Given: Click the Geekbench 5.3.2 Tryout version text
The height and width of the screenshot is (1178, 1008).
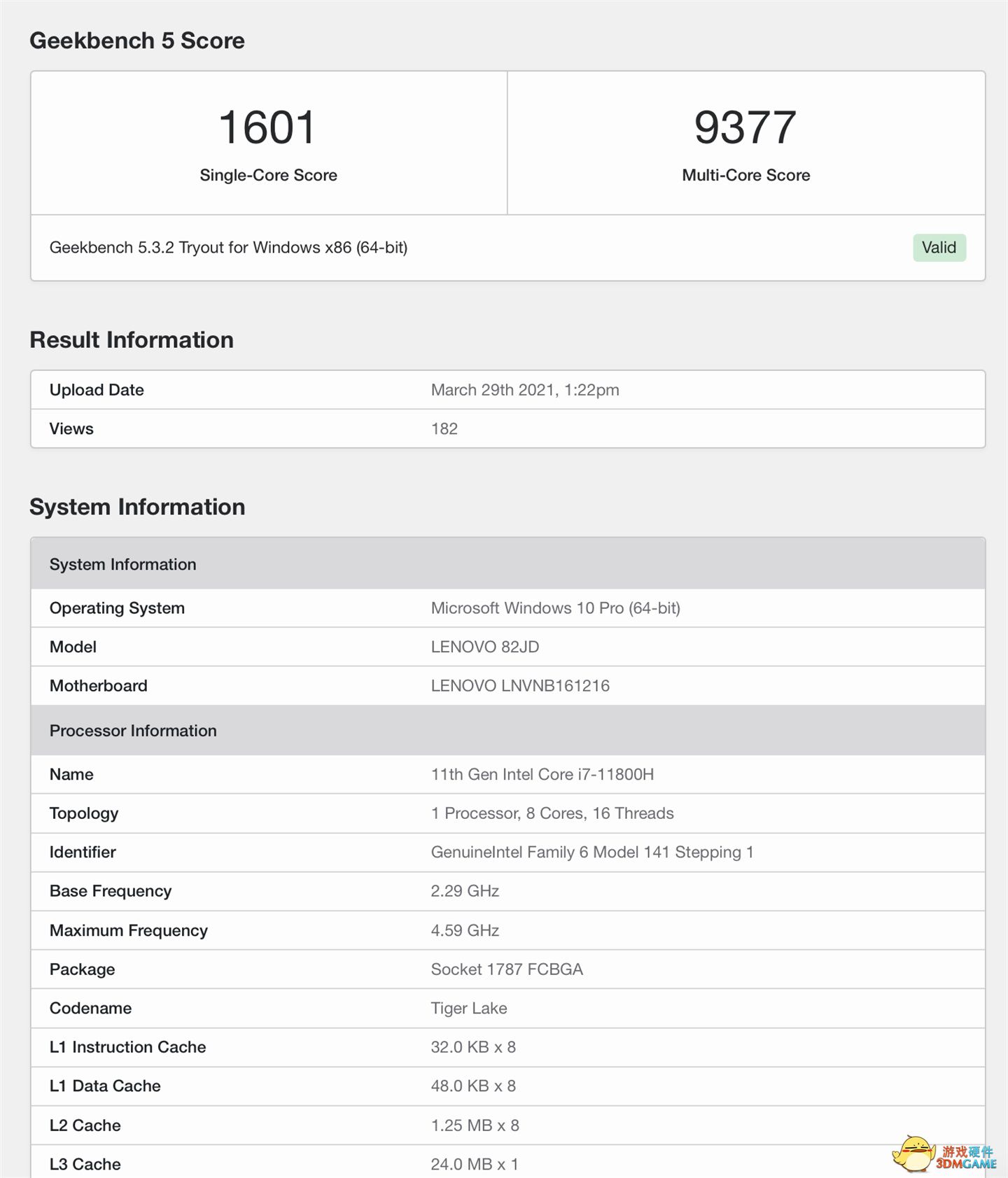Looking at the screenshot, I should point(228,248).
